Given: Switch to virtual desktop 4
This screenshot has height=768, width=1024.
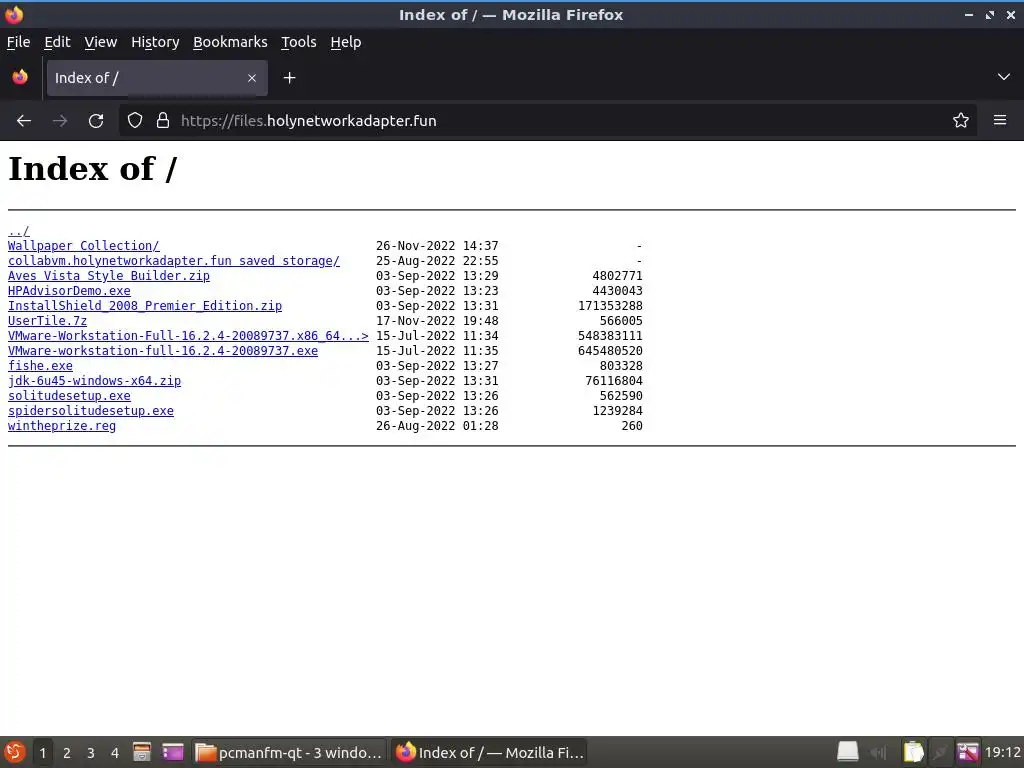Looking at the screenshot, I should coord(115,753).
